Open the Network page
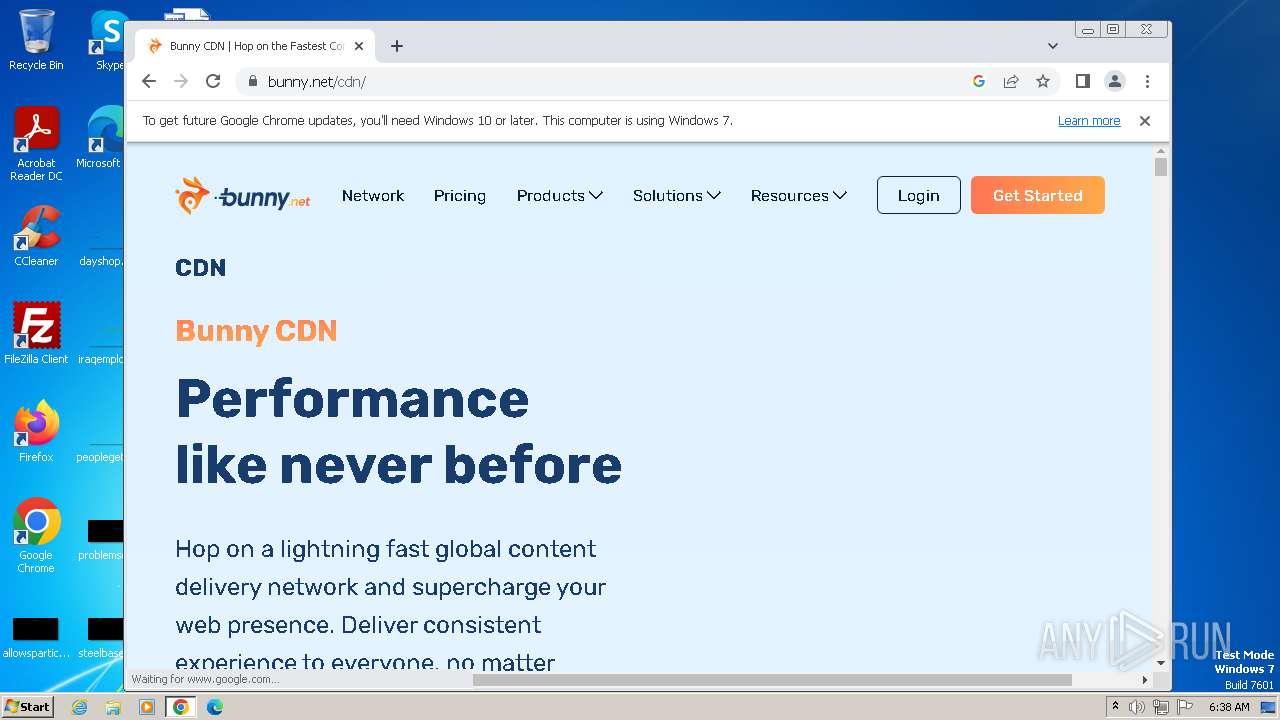The height and width of the screenshot is (720, 1280). coord(373,196)
